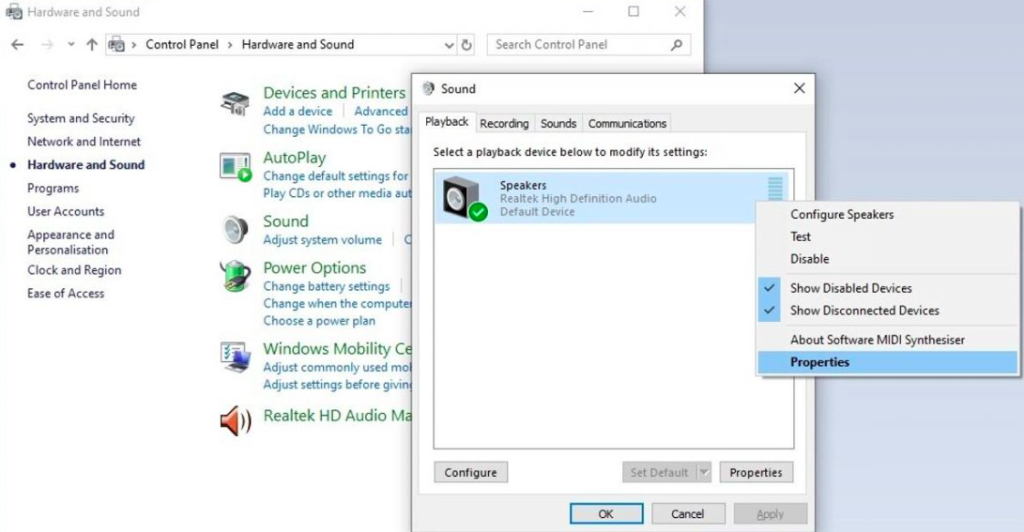Image resolution: width=1024 pixels, height=532 pixels.
Task: Click the Up arrow navigation button
Action: click(x=91, y=44)
